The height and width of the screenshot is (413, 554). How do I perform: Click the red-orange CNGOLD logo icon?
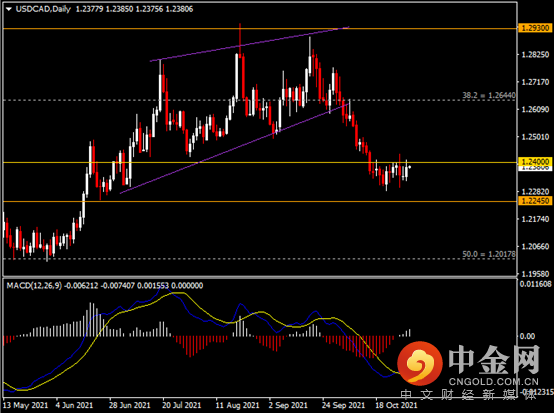point(420,363)
